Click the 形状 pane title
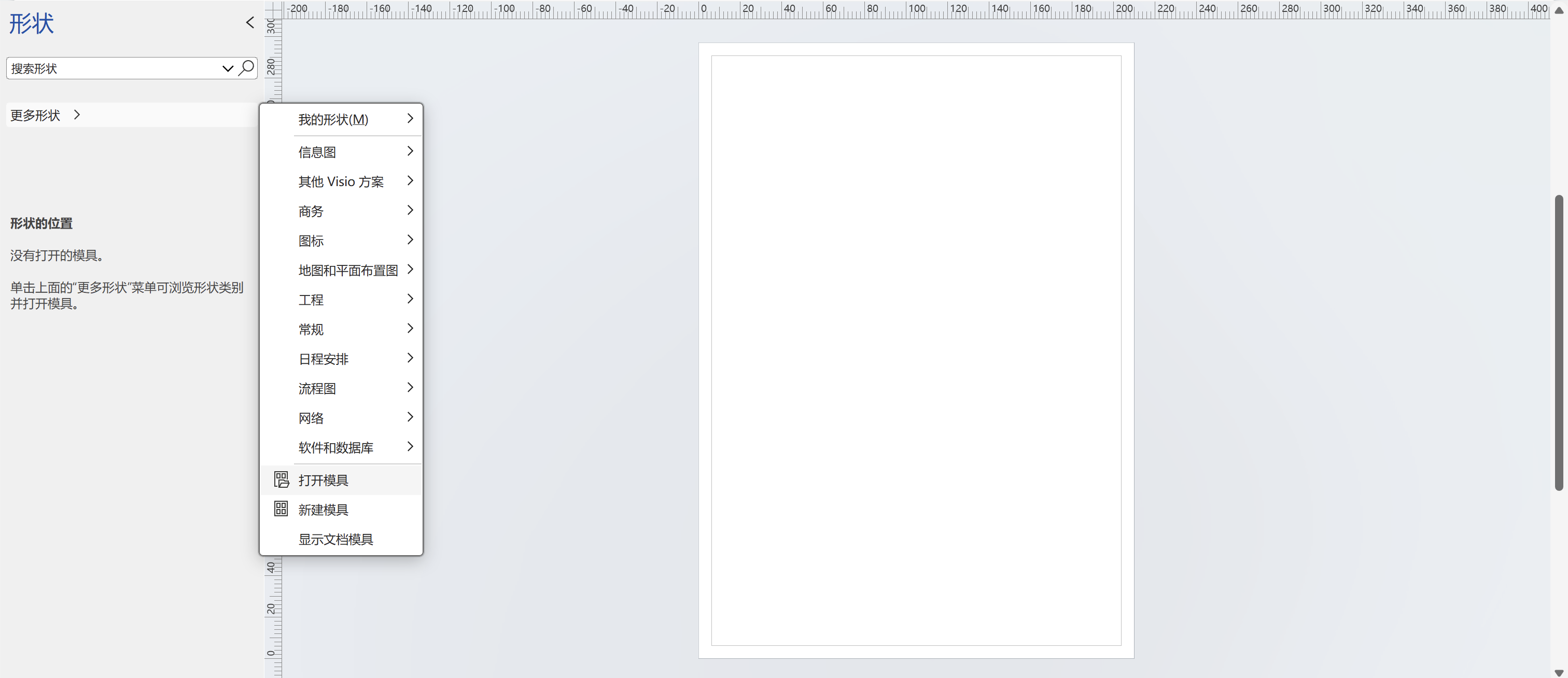1568x678 pixels. [31, 23]
